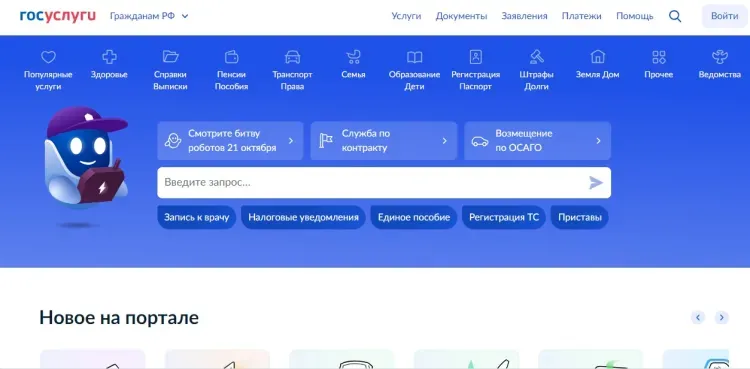Select the Регистрация Паспорт ID icon
Image resolution: width=750 pixels, height=369 pixels.
coord(475,57)
